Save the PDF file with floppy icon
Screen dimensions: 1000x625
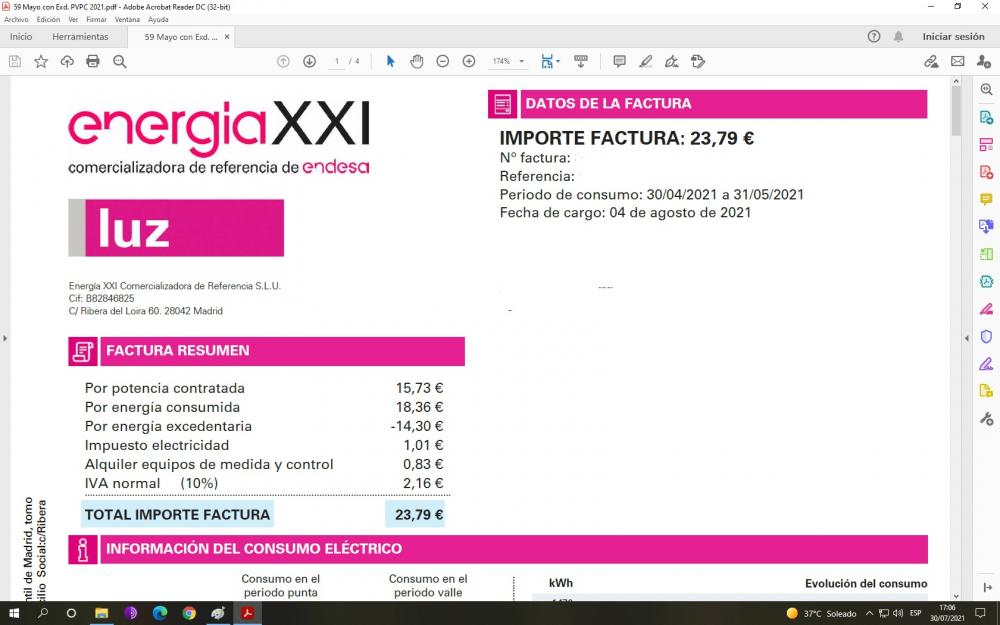pyautogui.click(x=15, y=61)
